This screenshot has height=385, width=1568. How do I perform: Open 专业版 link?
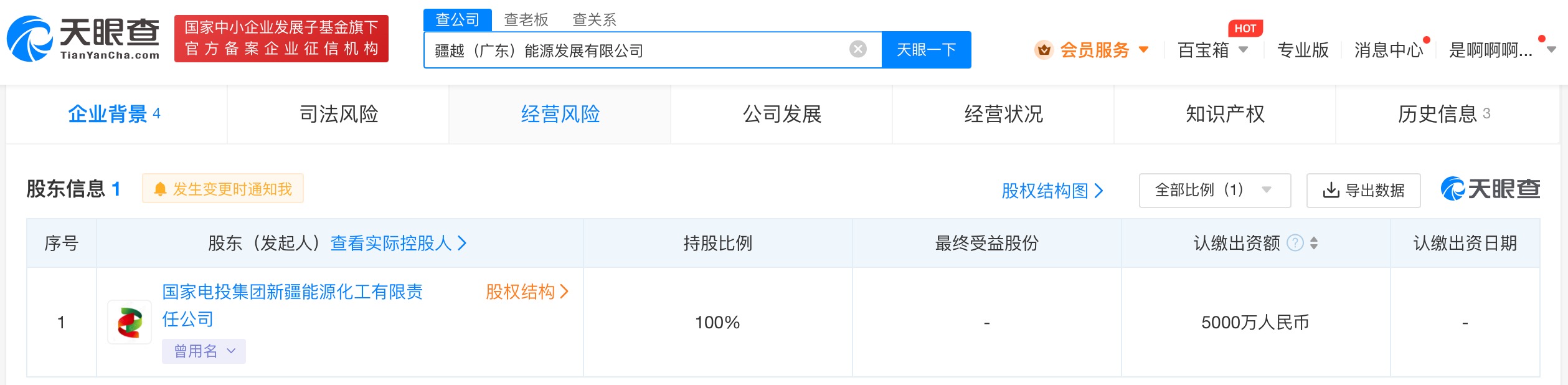(x=1303, y=50)
